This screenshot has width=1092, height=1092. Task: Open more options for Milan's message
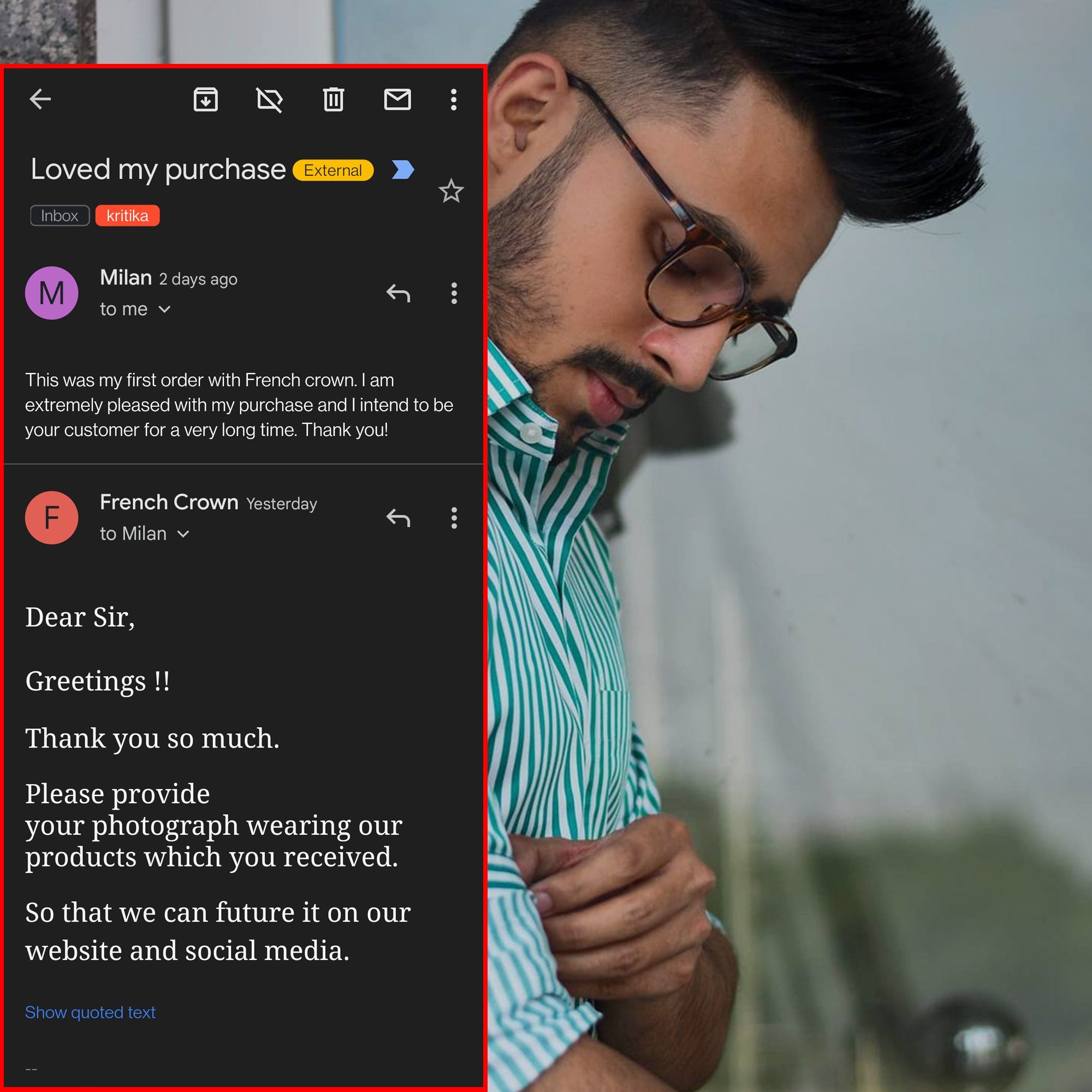pos(454,293)
